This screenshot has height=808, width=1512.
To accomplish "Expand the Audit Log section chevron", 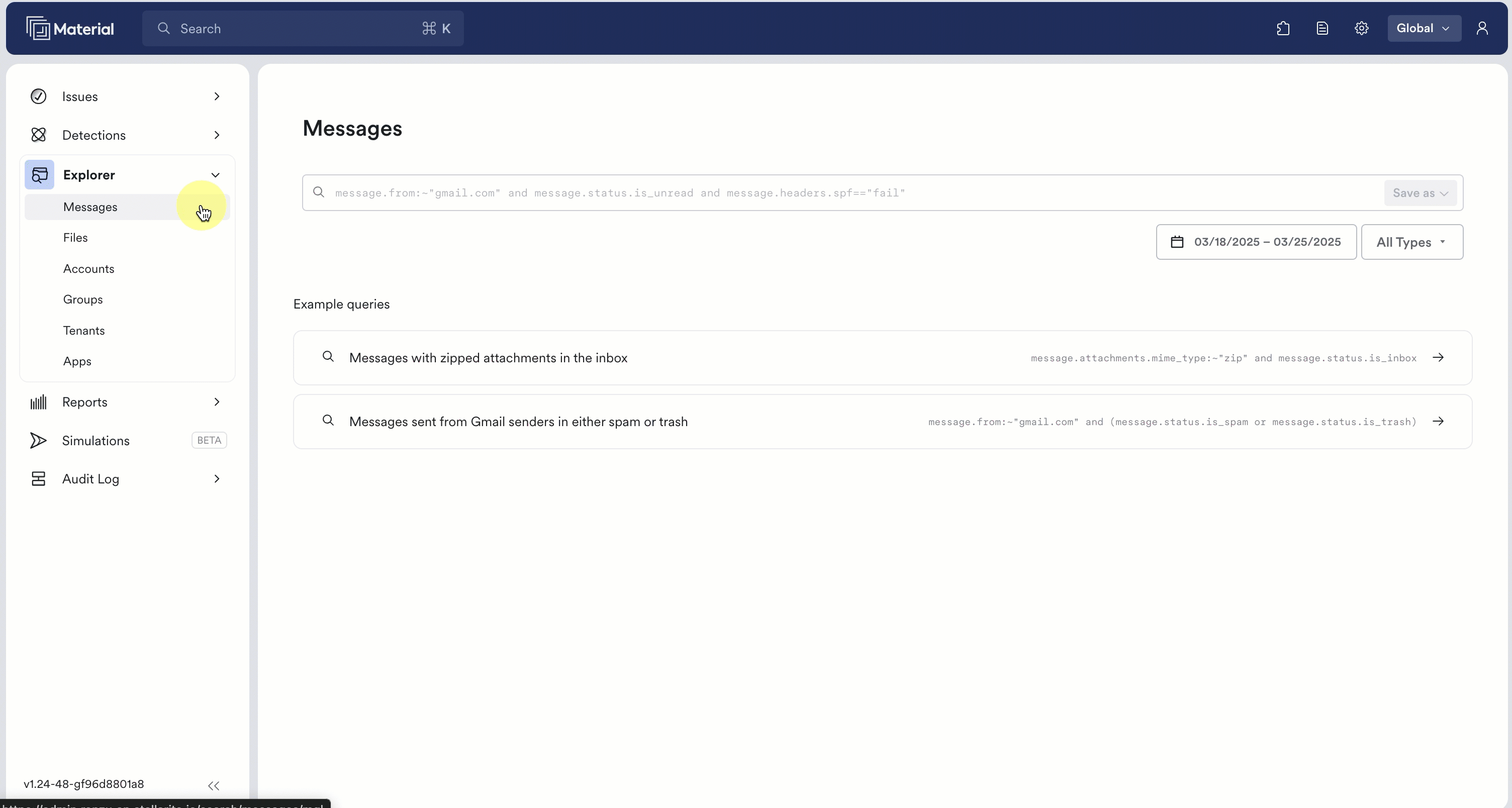I will pyautogui.click(x=217, y=479).
